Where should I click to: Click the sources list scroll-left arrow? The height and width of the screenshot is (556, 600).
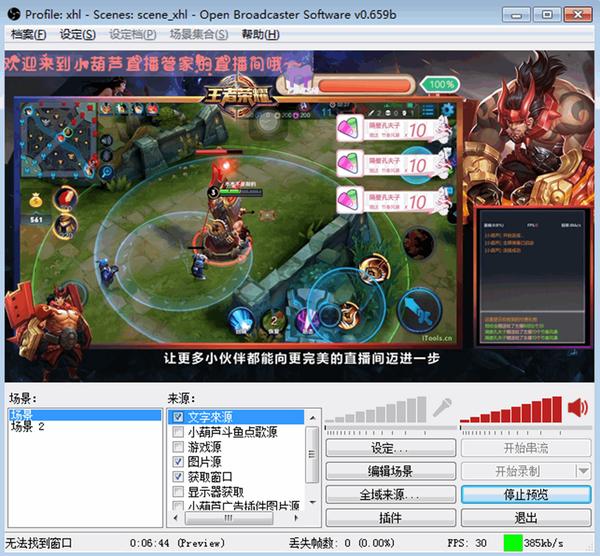(x=176, y=518)
